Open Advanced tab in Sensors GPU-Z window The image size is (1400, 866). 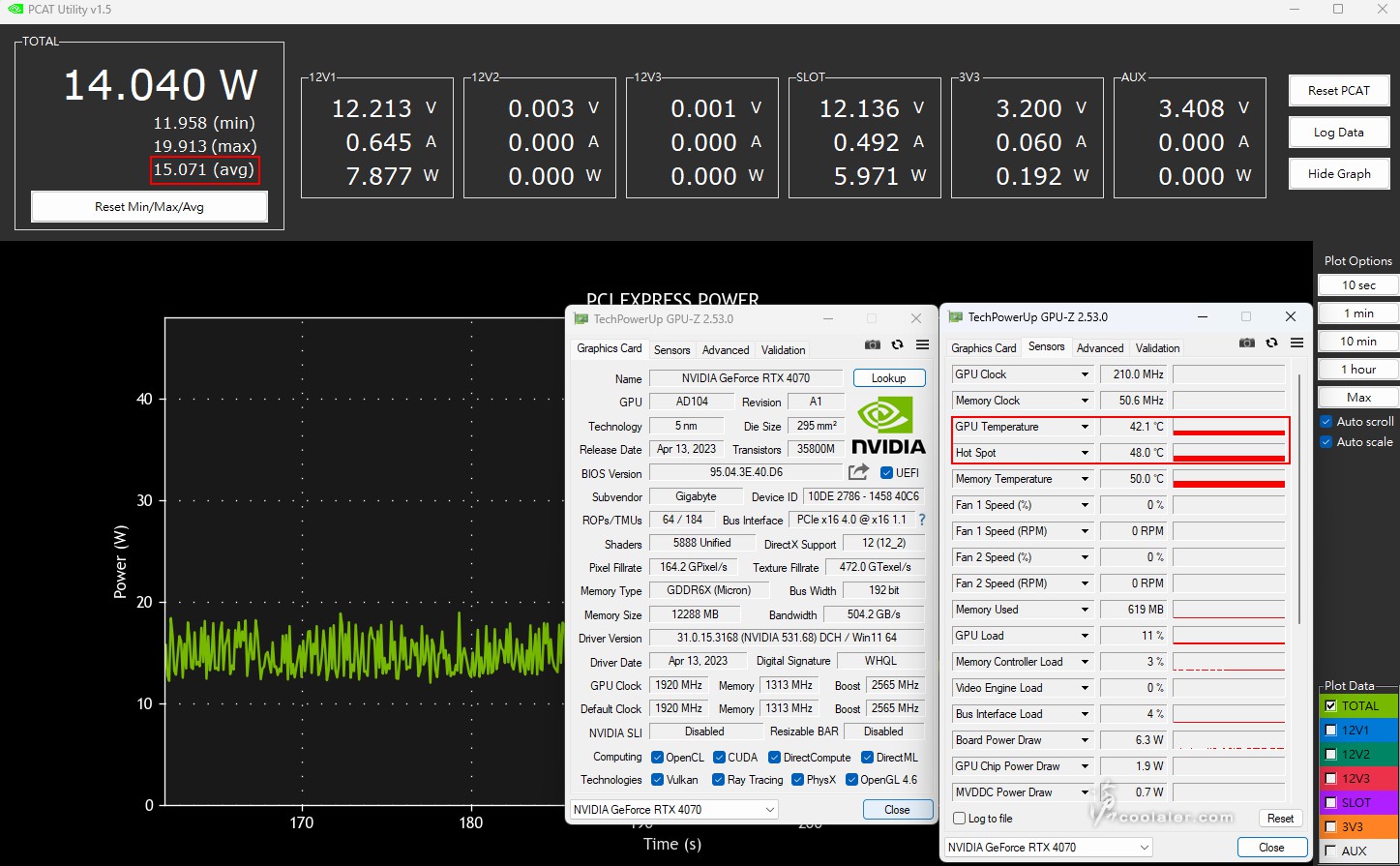1100,348
